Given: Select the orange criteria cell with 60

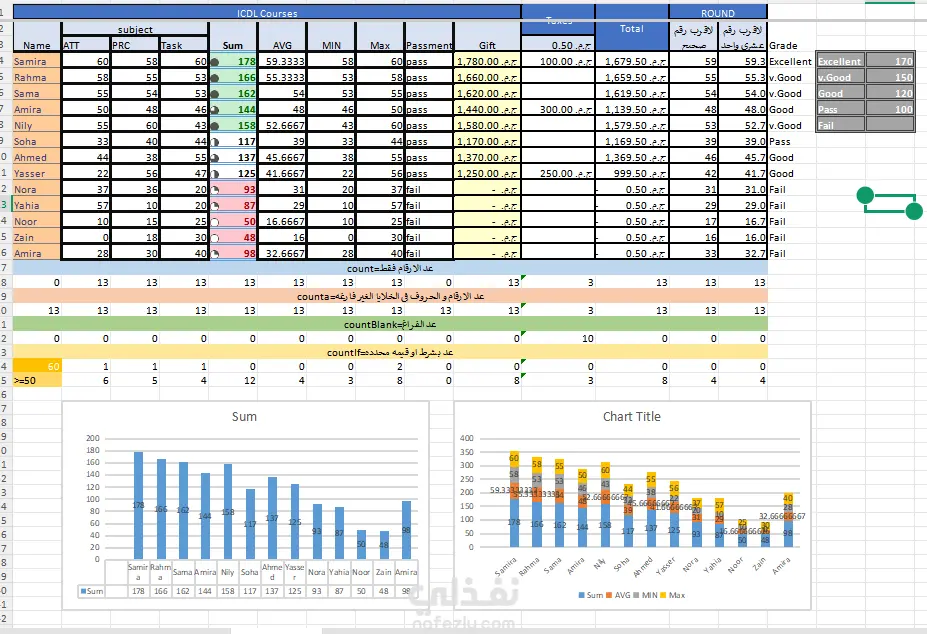Looking at the screenshot, I should click(x=37, y=366).
